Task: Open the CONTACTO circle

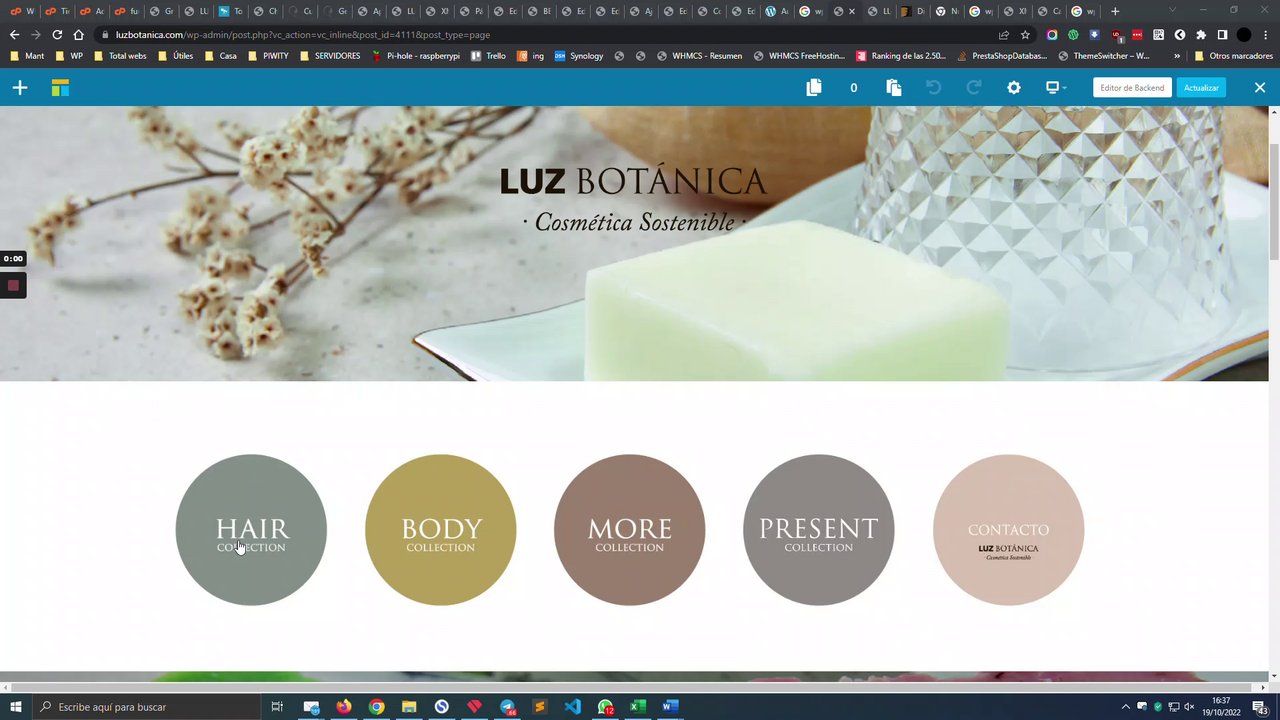Action: pyautogui.click(x=1008, y=530)
